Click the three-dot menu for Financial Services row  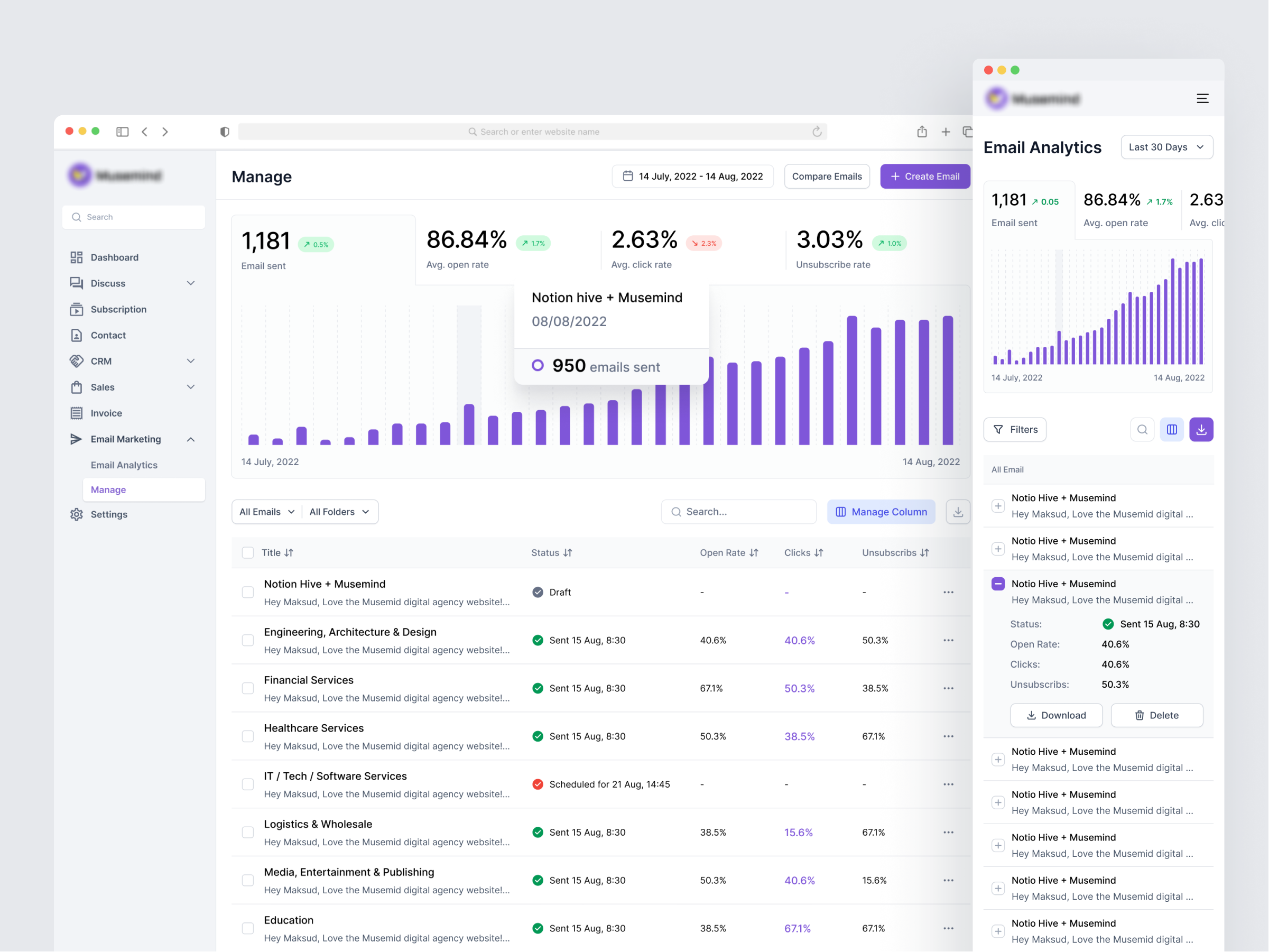948,688
